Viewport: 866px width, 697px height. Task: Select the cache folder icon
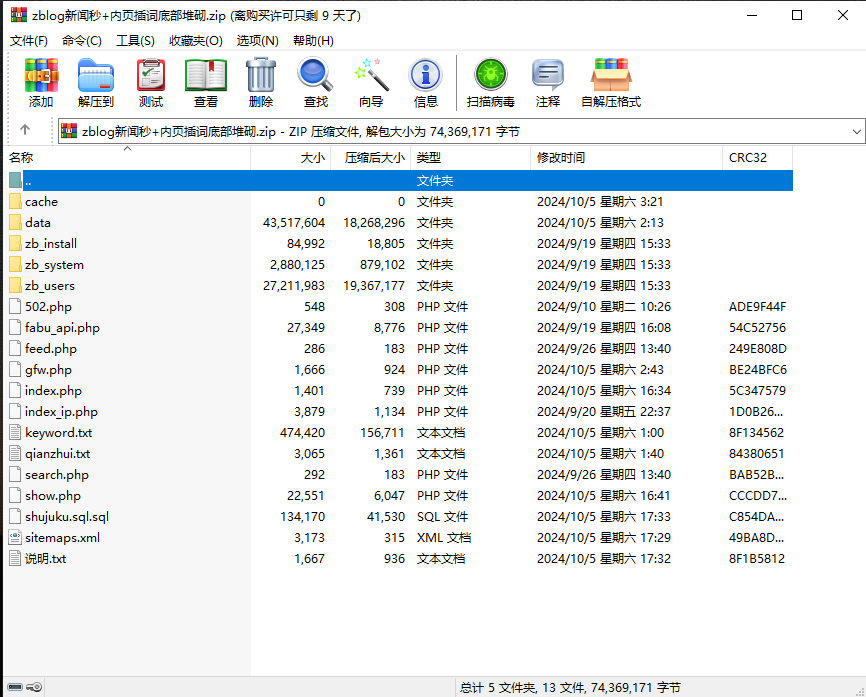[x=15, y=202]
